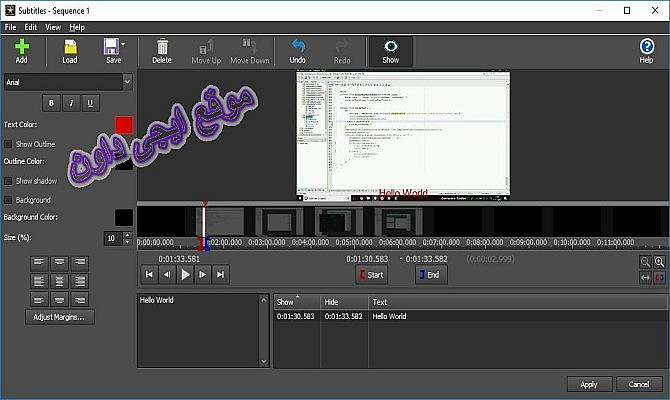Click the Apply button
This screenshot has height=400, width=670.
[x=589, y=384]
